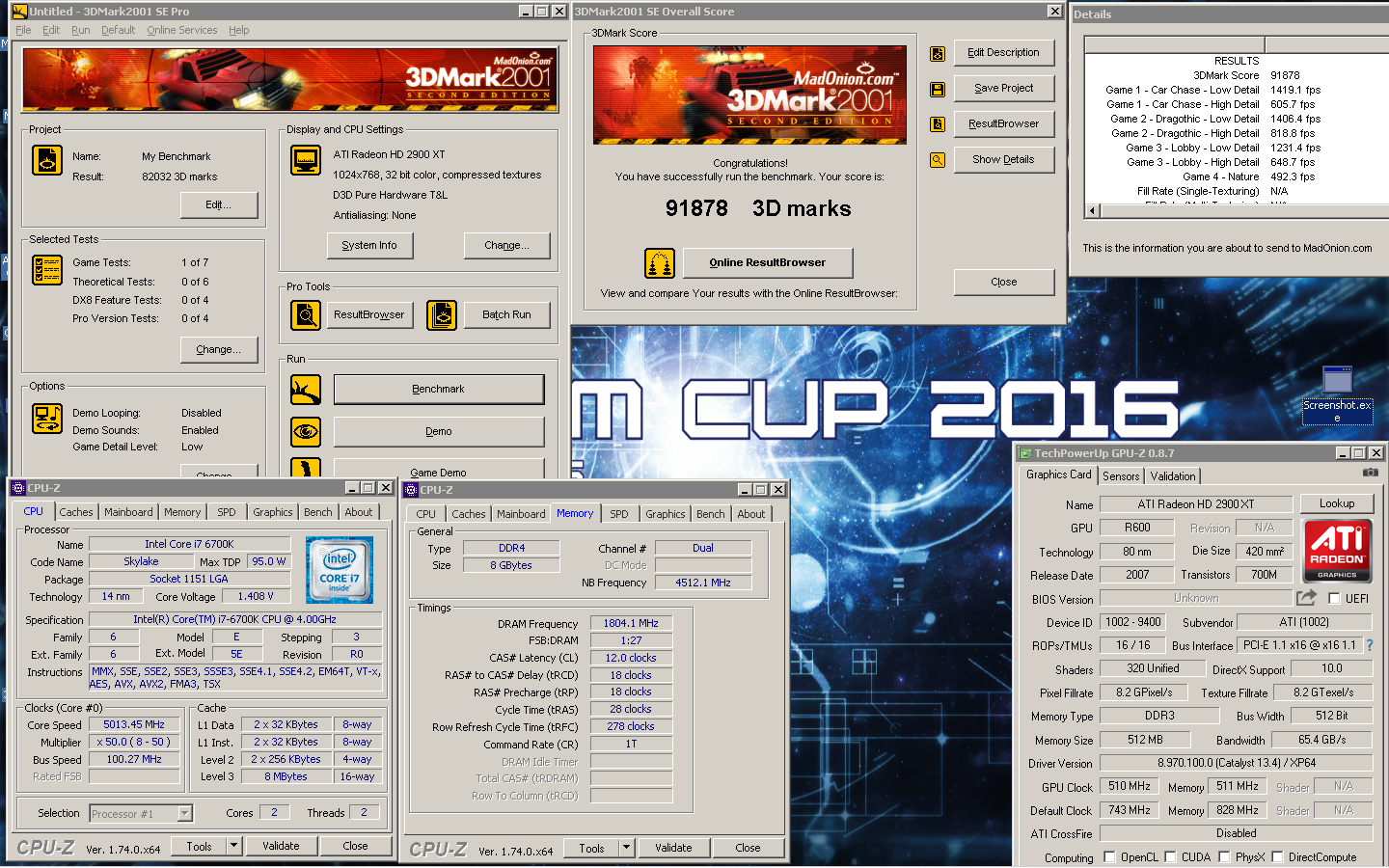Image resolution: width=1389 pixels, height=868 pixels.
Task: Click the Batch Run button
Action: click(x=507, y=314)
